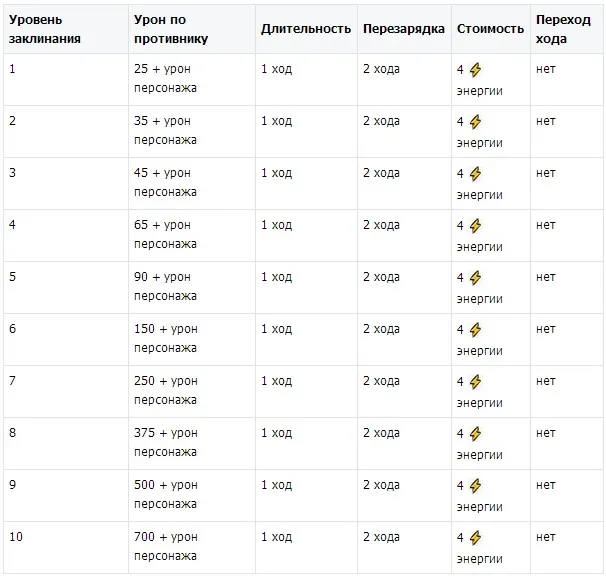606x577 pixels.
Task: Click the lightning icon in level 6 row
Action: pyautogui.click(x=475, y=330)
